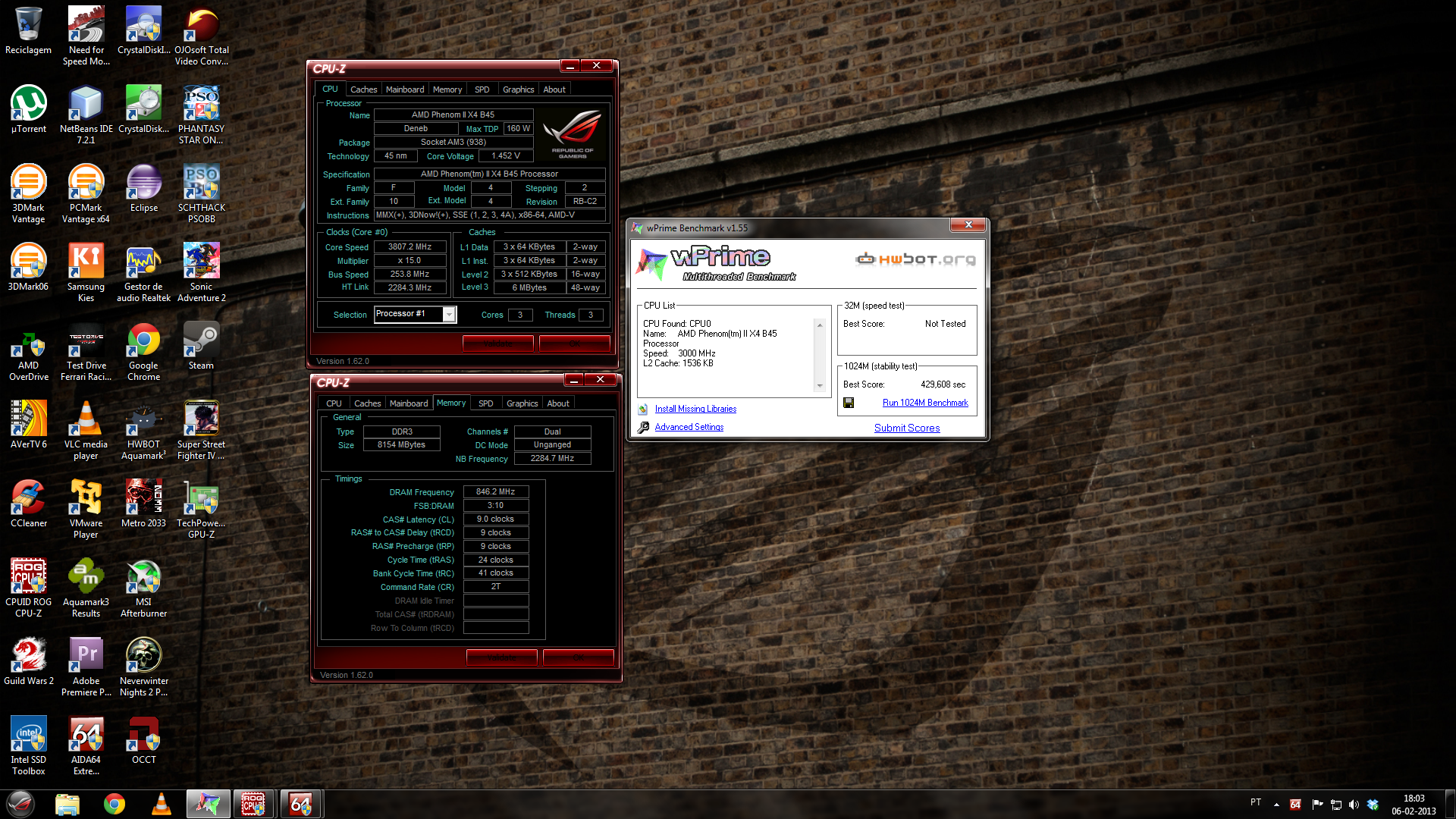
Task: Launch Sonic Adventure 2 icon
Action: (201, 272)
